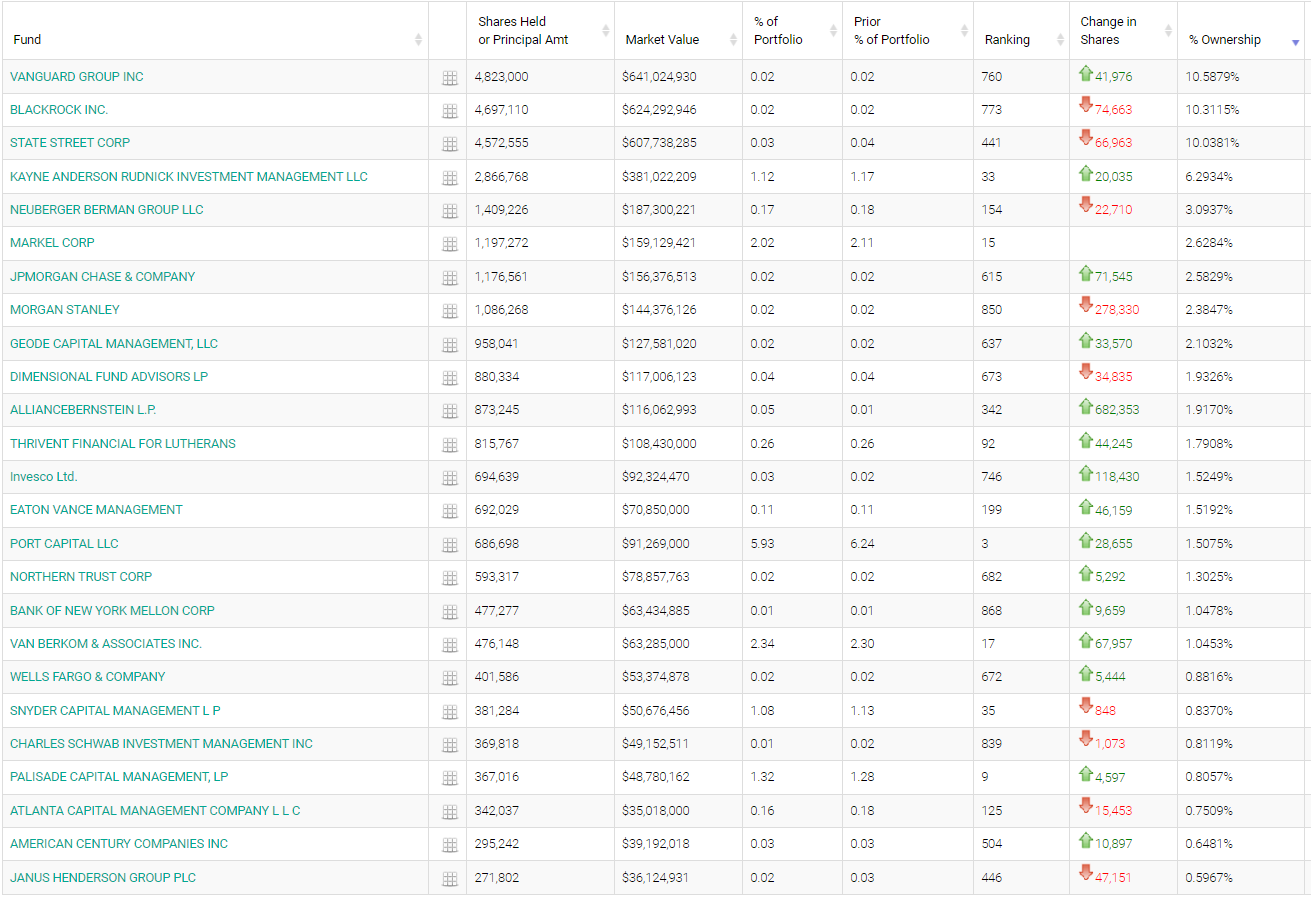This screenshot has height=900, width=1311.
Task: Select change in shares value 15,453
Action: [x=1114, y=811]
